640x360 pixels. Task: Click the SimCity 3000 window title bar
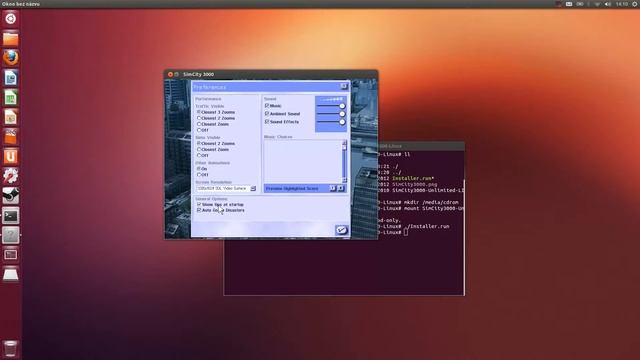pyautogui.click(x=271, y=74)
